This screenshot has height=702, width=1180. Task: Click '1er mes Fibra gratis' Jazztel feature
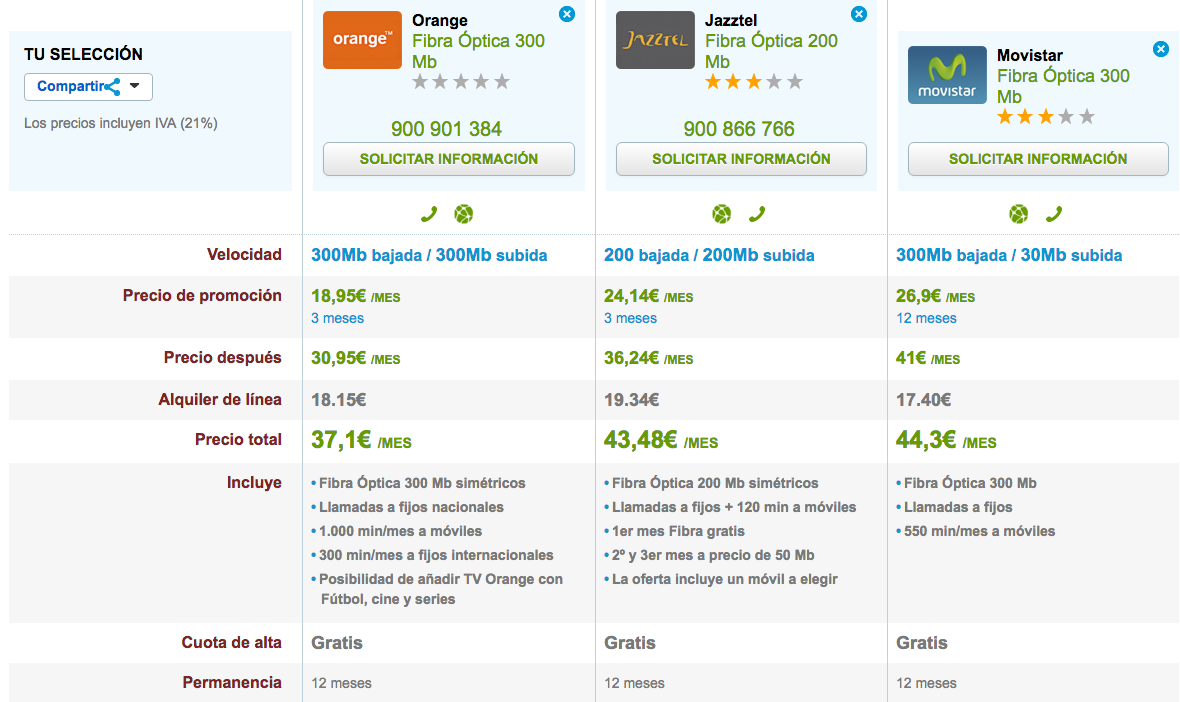coord(678,531)
